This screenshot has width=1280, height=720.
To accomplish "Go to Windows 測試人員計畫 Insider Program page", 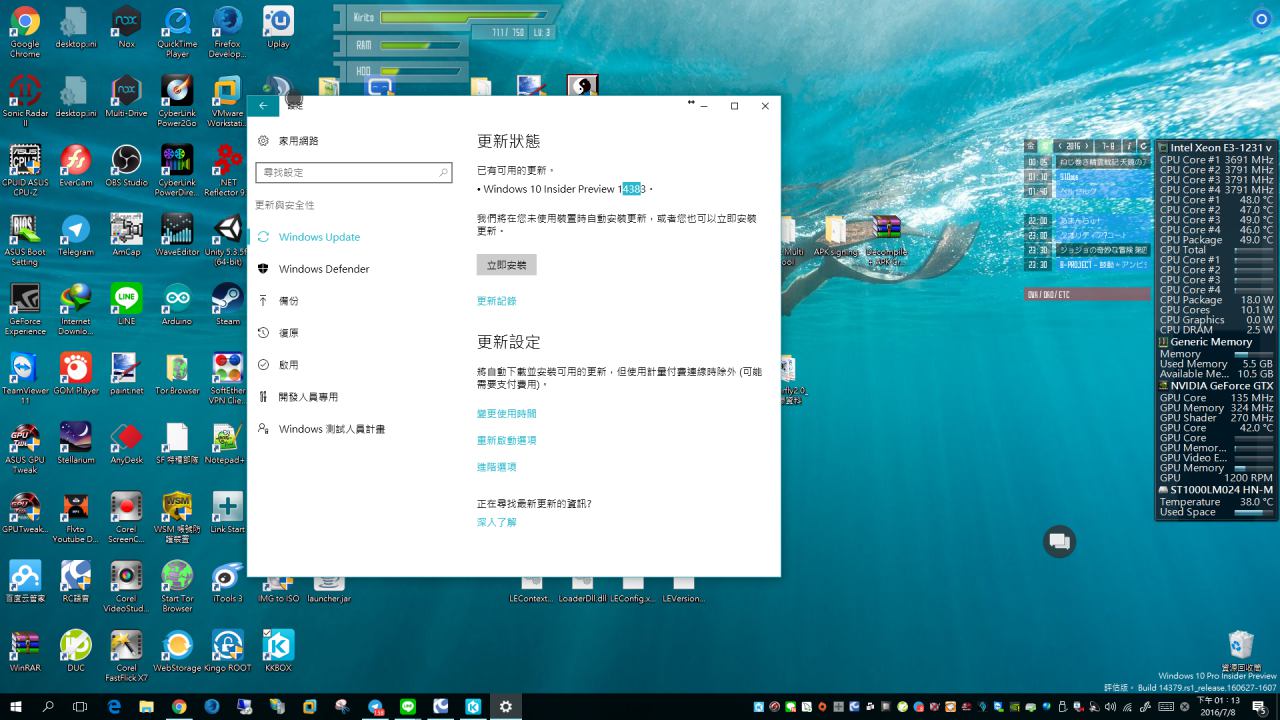I will (x=331, y=429).
